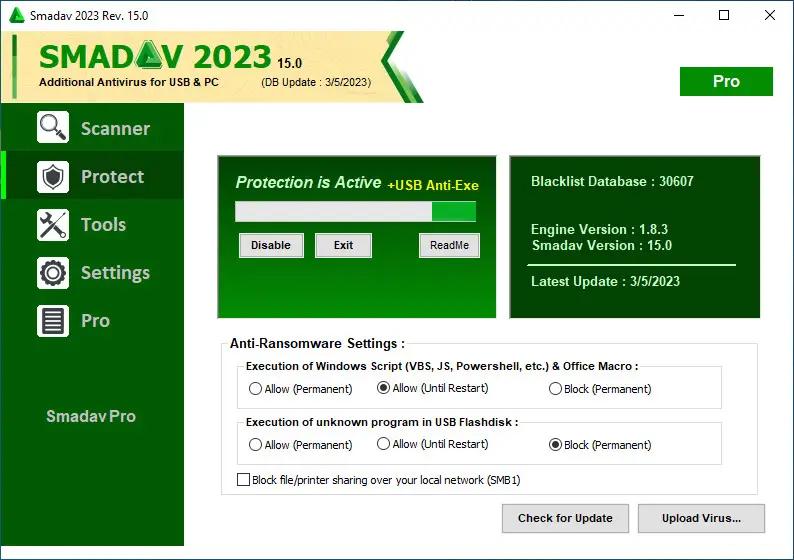Click the Upload Virus... button

(701, 518)
